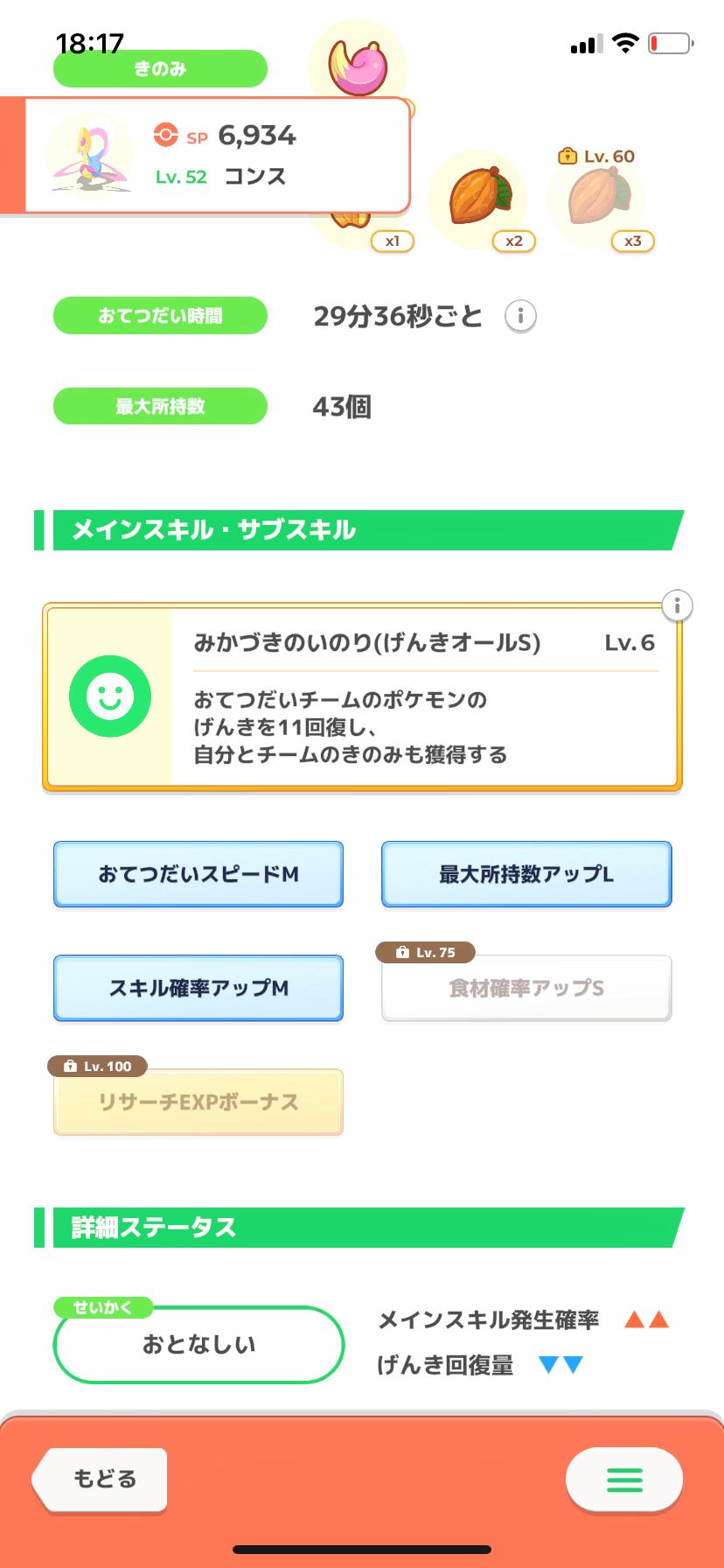
Task: Tap the おとなしい nature box
Action: (x=198, y=1345)
